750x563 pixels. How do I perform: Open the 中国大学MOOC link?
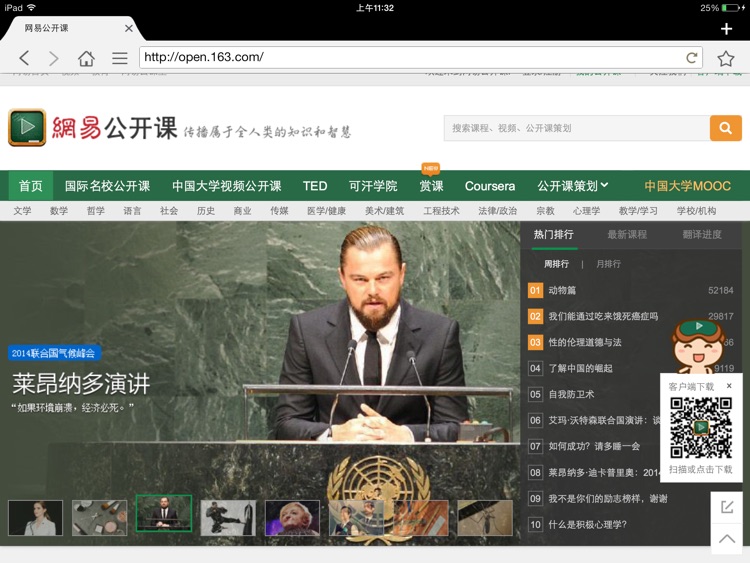point(687,186)
